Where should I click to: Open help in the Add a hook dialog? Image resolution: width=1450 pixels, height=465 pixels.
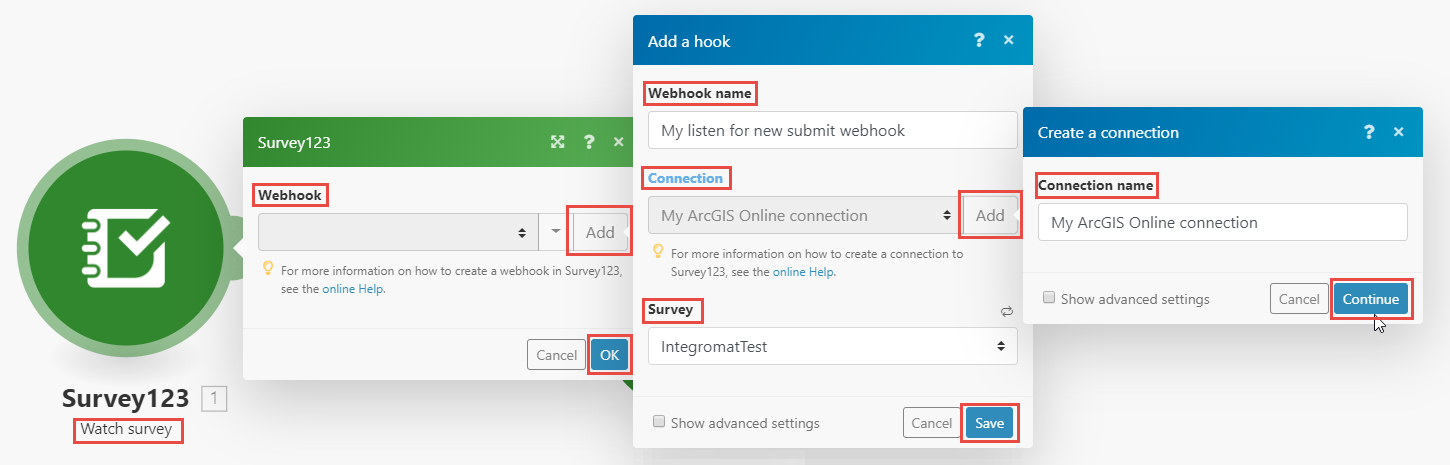[979, 40]
